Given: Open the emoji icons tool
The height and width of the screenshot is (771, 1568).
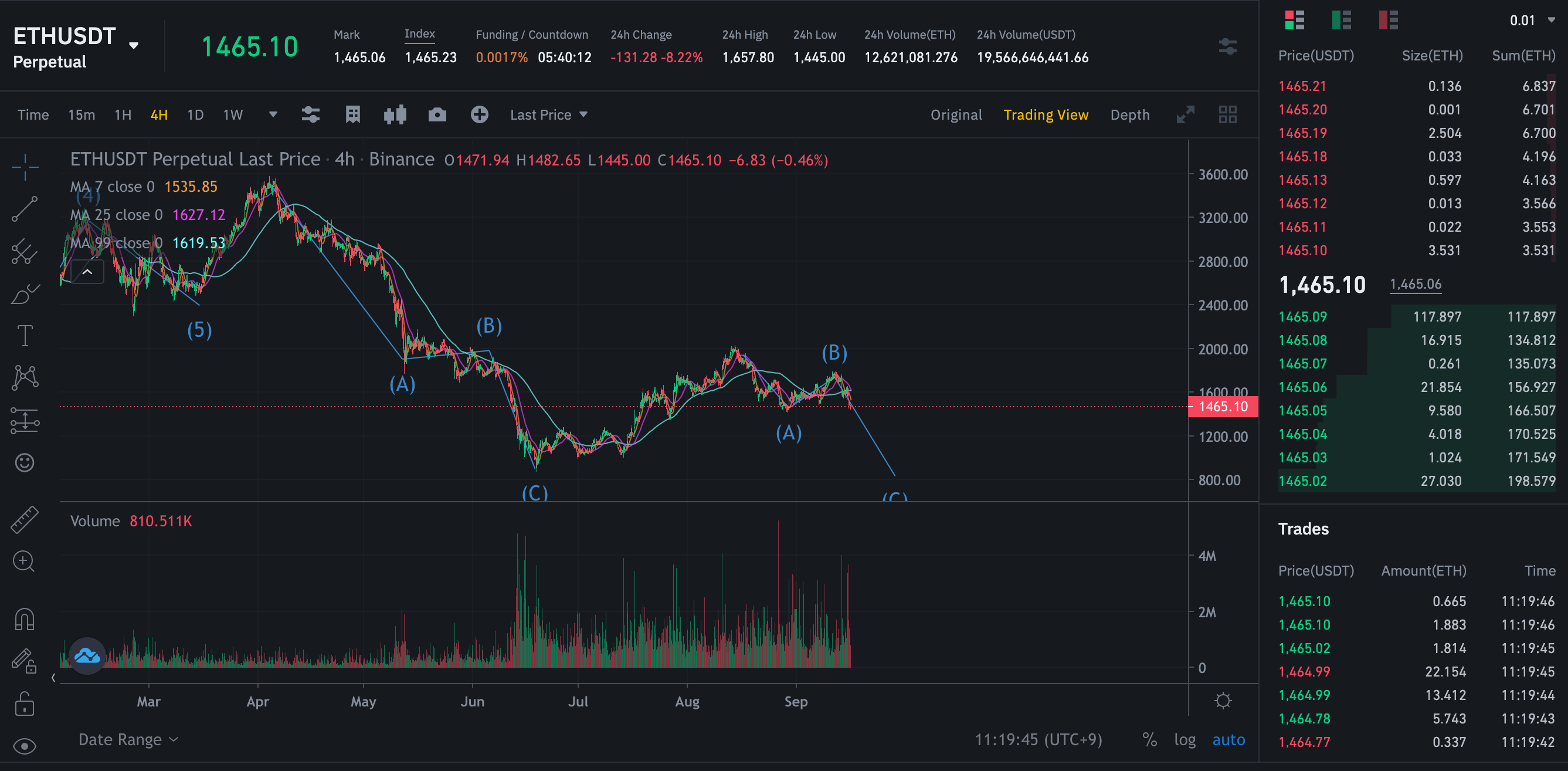Looking at the screenshot, I should pos(25,462).
